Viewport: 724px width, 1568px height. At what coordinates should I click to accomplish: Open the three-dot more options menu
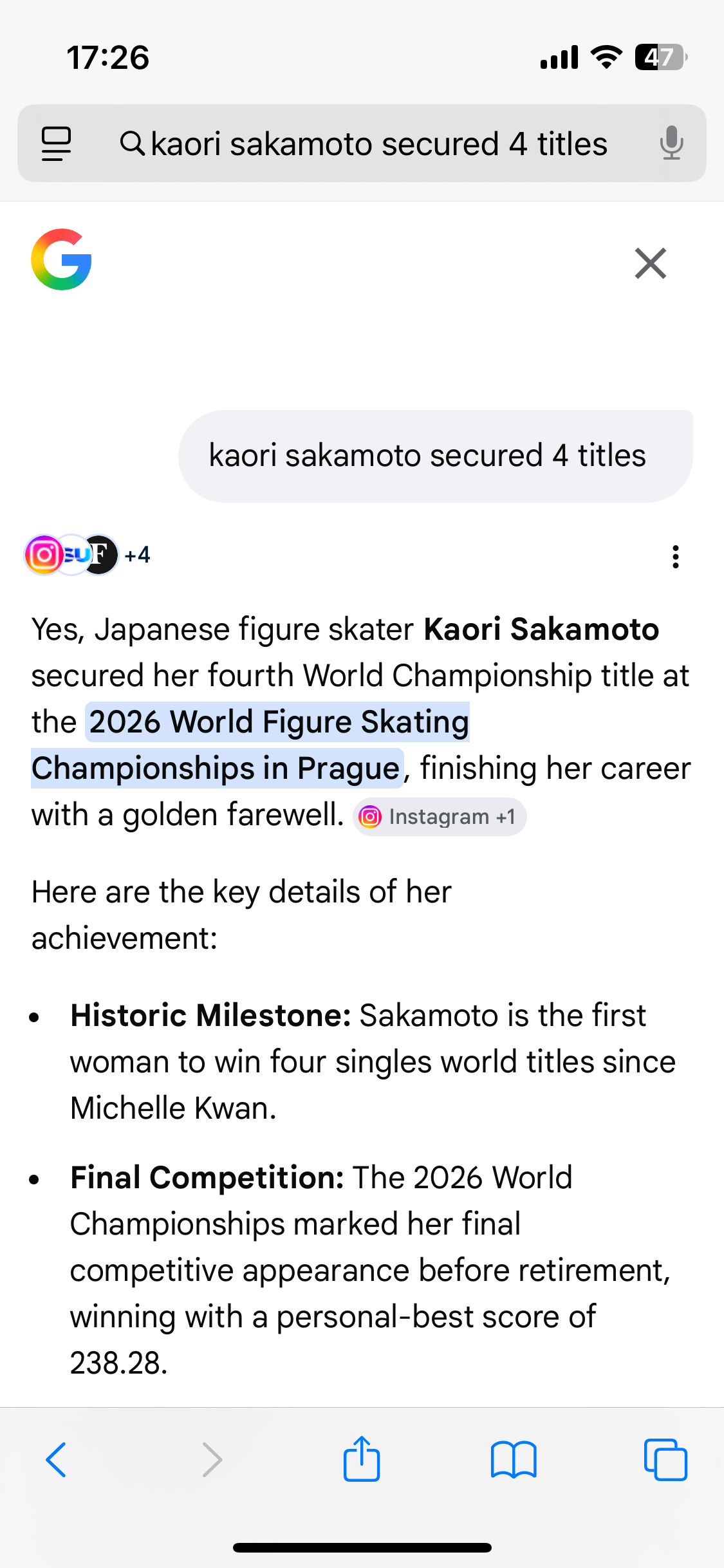[675, 556]
